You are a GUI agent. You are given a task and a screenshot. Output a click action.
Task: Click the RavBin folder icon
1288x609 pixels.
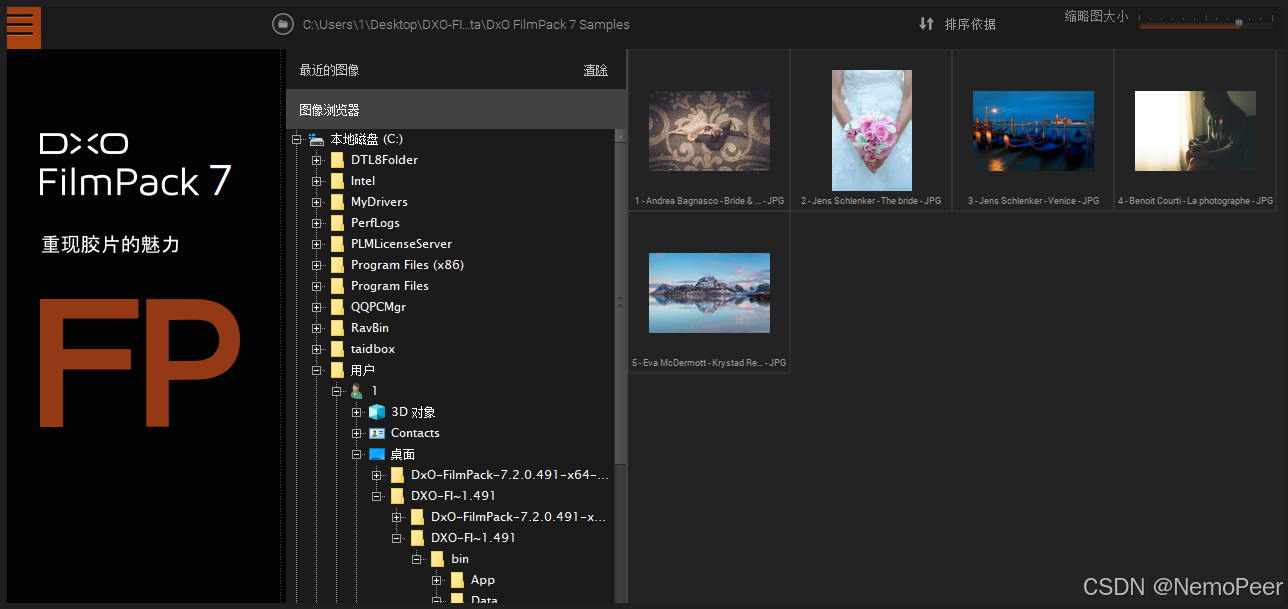pos(337,328)
